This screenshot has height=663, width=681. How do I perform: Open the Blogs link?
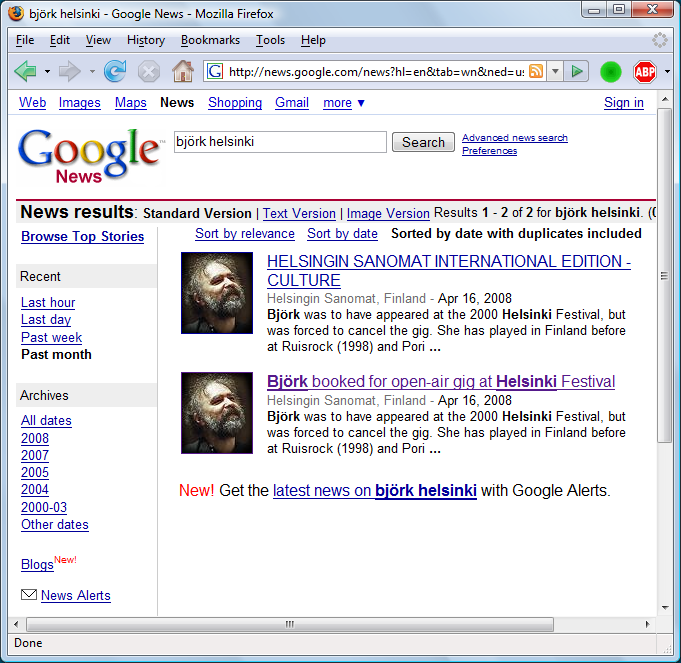pyautogui.click(x=37, y=564)
